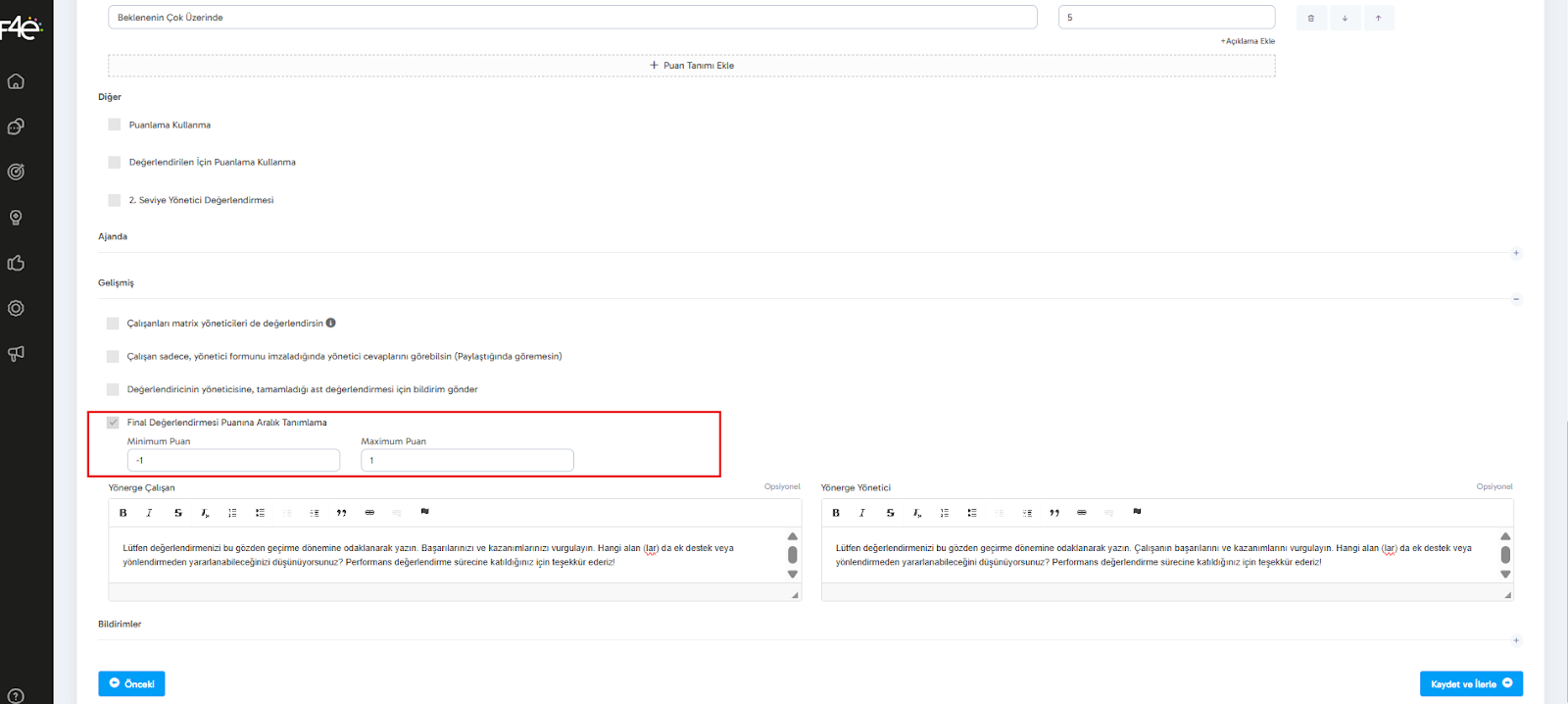Expand the Bildirimler section
Viewport: 1568px width, 704px height.
[1516, 640]
